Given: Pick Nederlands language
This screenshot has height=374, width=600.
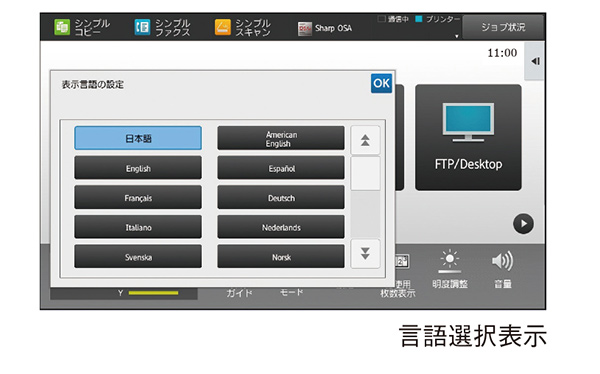Looking at the screenshot, I should coord(281,227).
